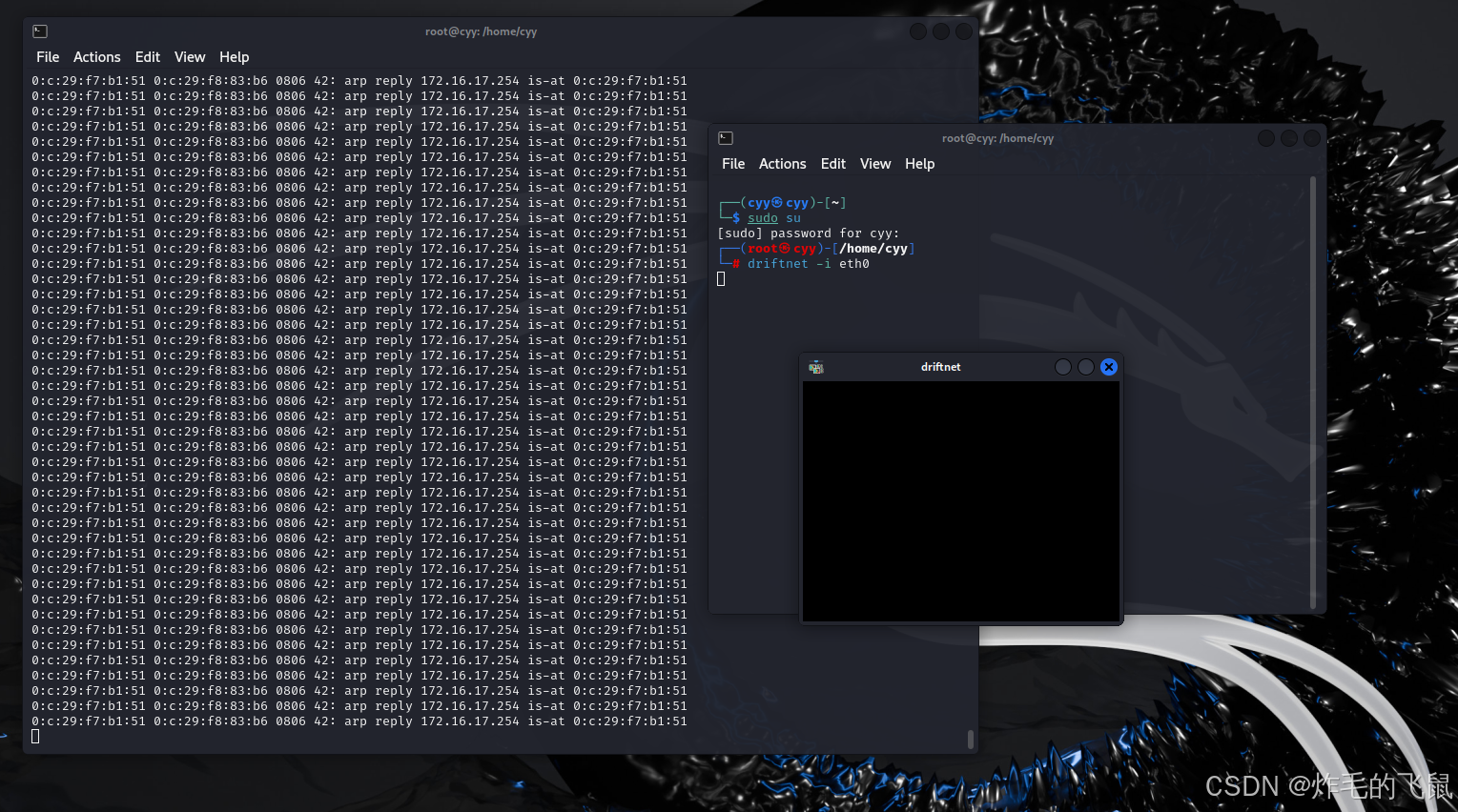Screen dimensions: 1458x812
Task: Click the right terminal's title bar icon
Action: (726, 138)
